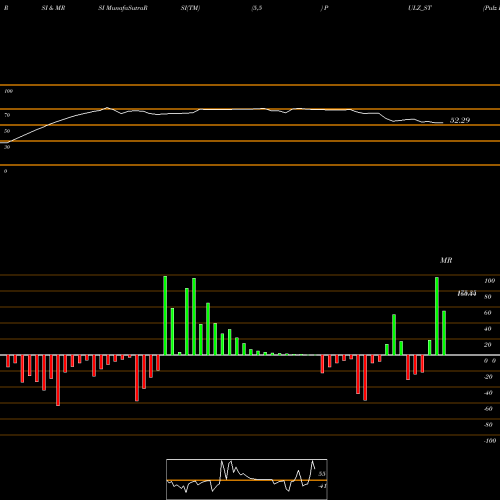Click the RSI line peak near 70 level
Viewport: 500px width, 500px height.
coord(107,108)
